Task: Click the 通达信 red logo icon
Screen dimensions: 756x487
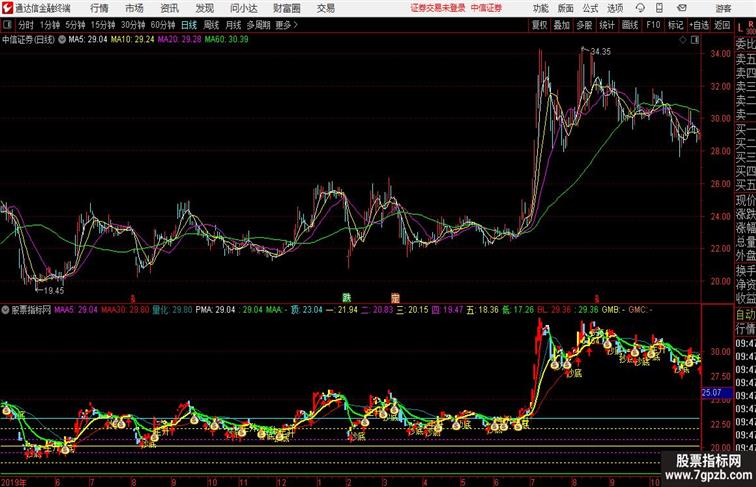Action: [7, 8]
